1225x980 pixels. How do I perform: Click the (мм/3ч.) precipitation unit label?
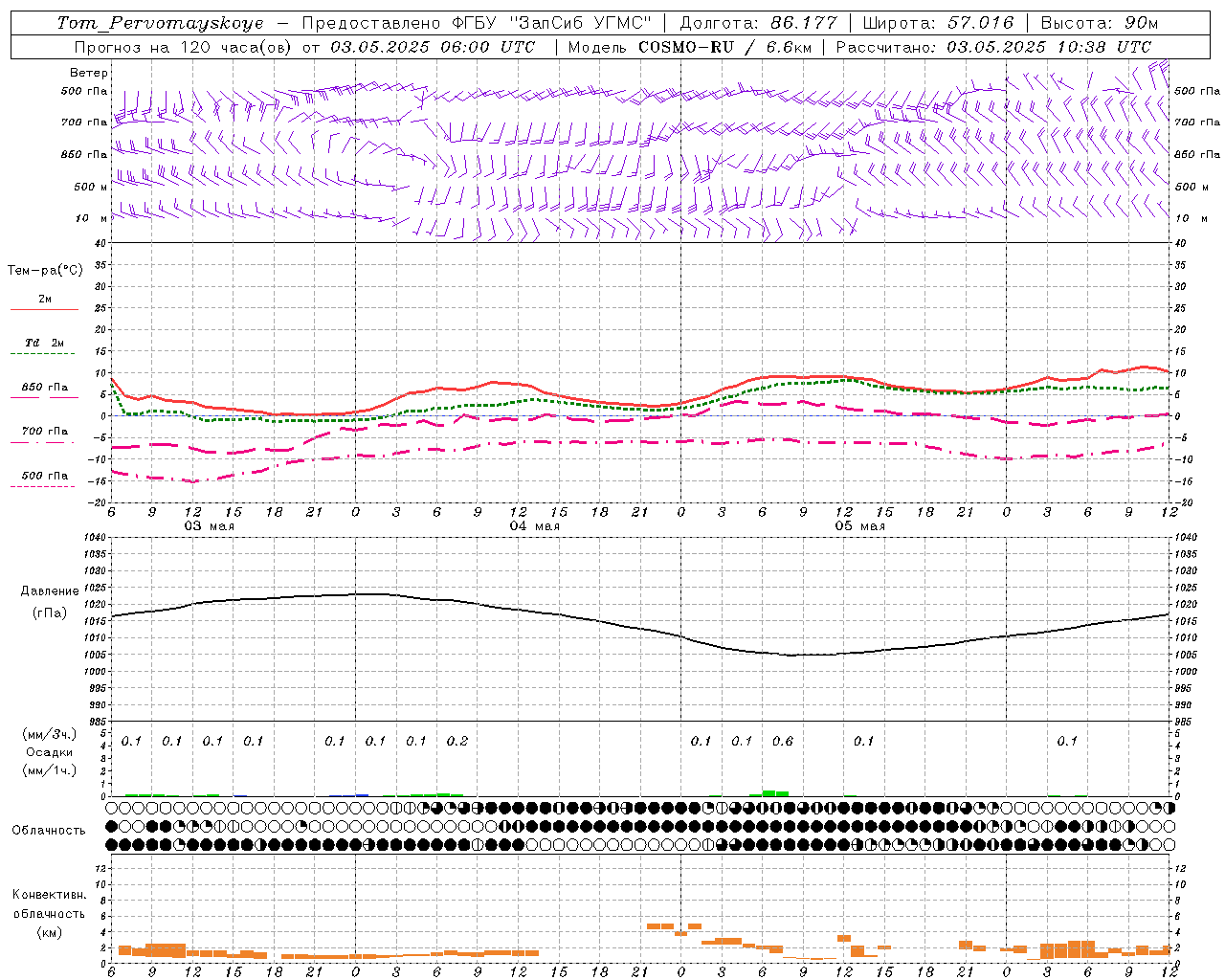click(50, 734)
